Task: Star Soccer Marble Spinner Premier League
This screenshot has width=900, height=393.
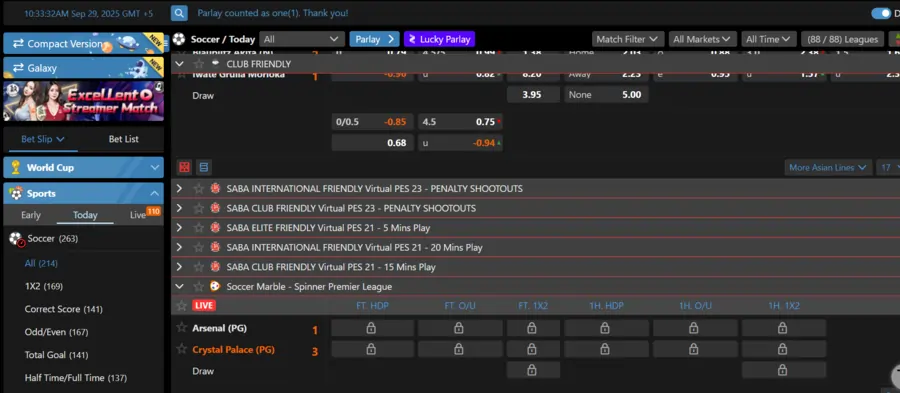Action: pyautogui.click(x=199, y=286)
